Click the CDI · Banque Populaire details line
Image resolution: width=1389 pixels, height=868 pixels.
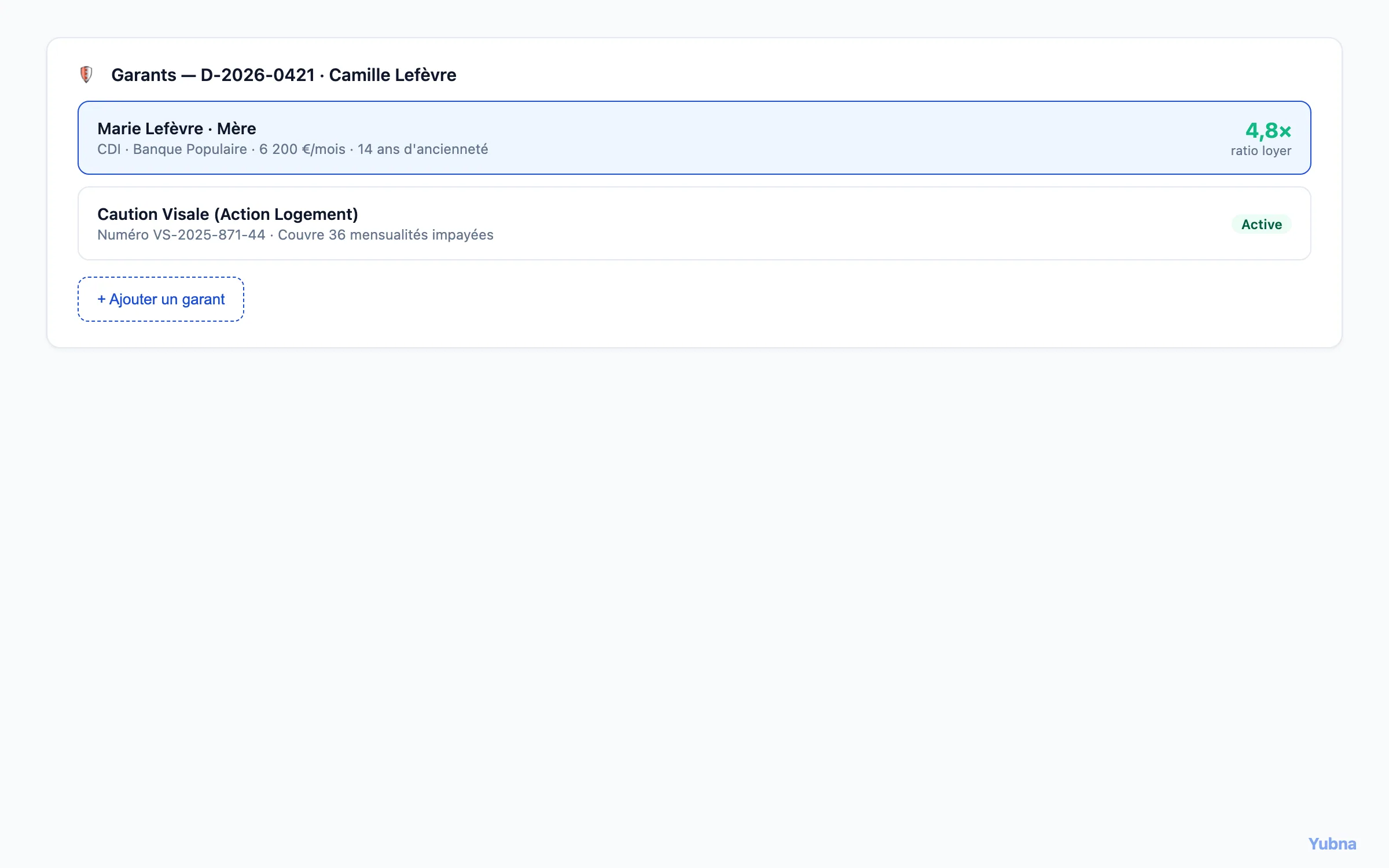pyautogui.click(x=292, y=149)
